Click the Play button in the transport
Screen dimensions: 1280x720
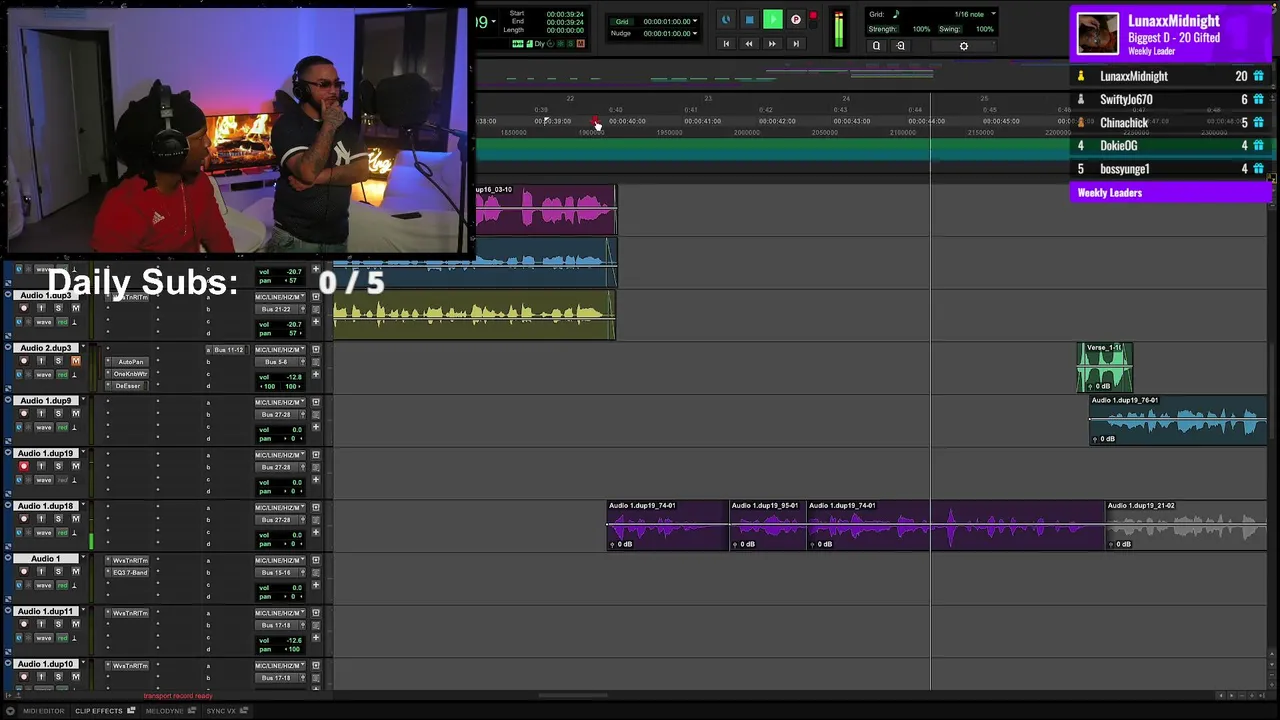[x=773, y=19]
